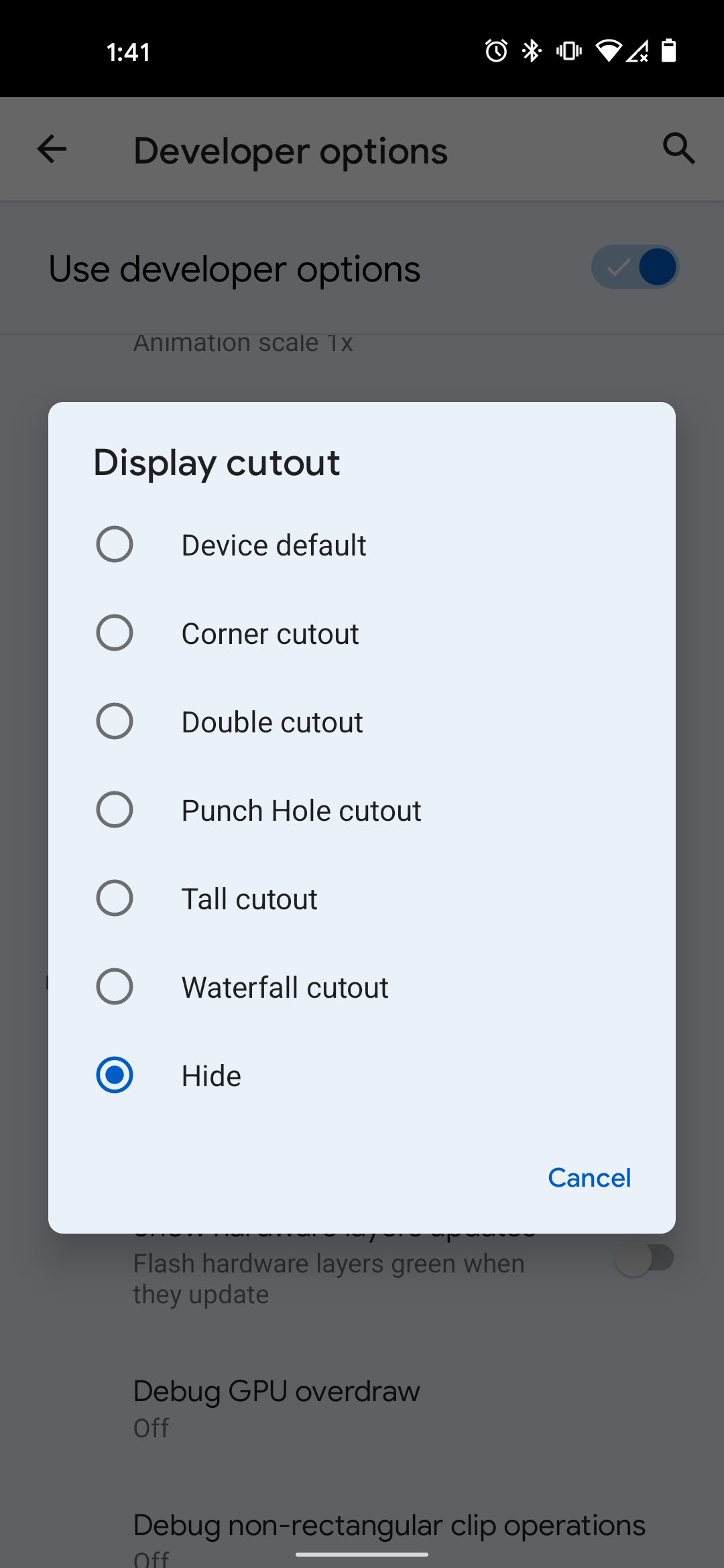Select Waterfall cutout option
This screenshot has width=724, height=1568.
(115, 986)
